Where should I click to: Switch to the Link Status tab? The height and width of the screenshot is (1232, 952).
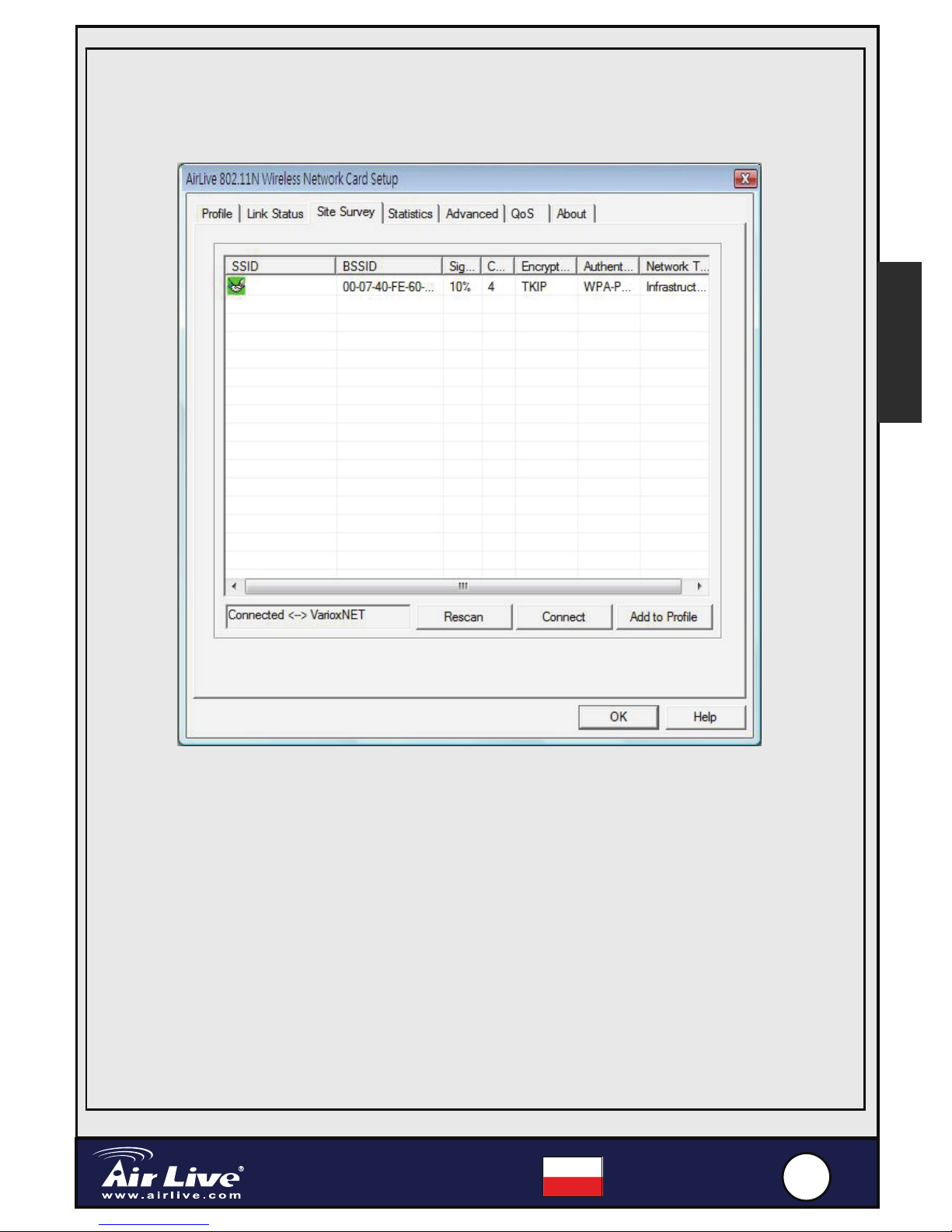click(274, 214)
